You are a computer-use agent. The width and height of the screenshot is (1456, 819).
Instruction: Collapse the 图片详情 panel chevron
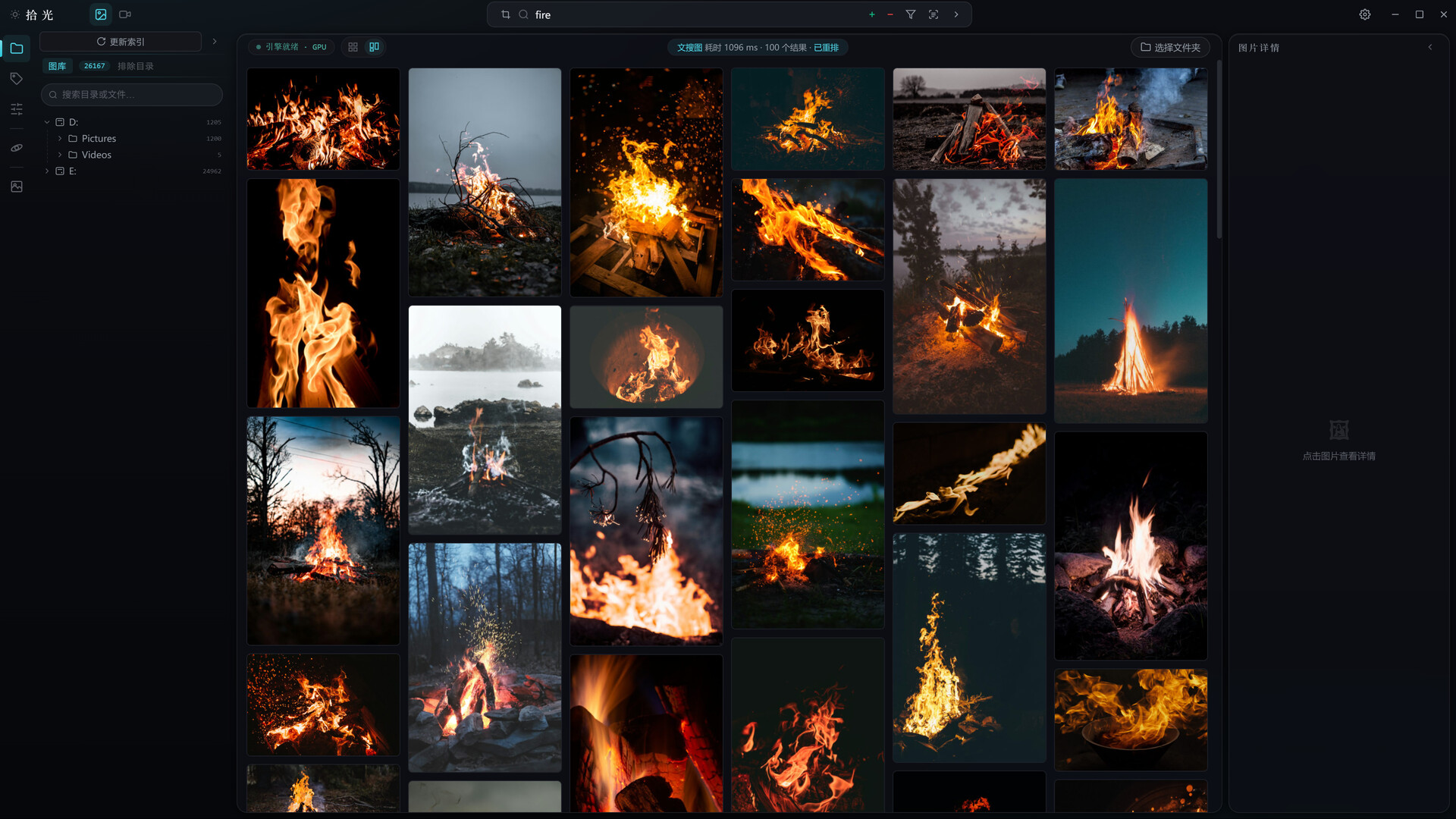pyautogui.click(x=1430, y=47)
